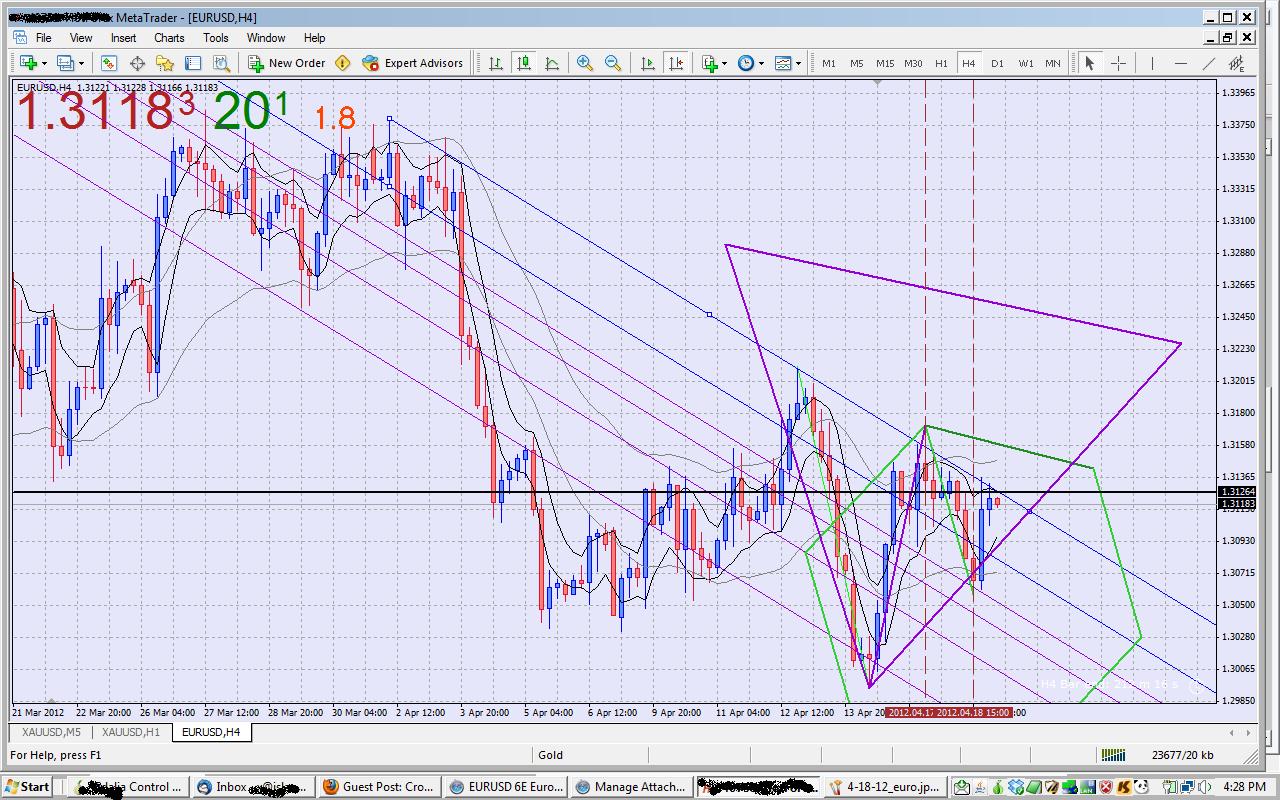Expand the Periods dropdown arrow

tap(762, 63)
